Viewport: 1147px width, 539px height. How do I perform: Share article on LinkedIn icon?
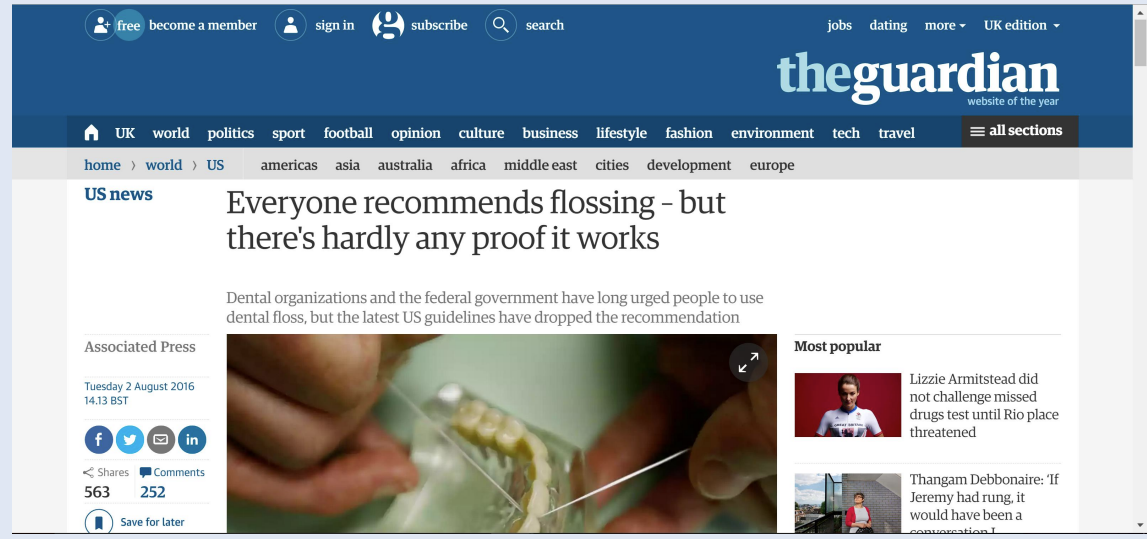[192, 440]
